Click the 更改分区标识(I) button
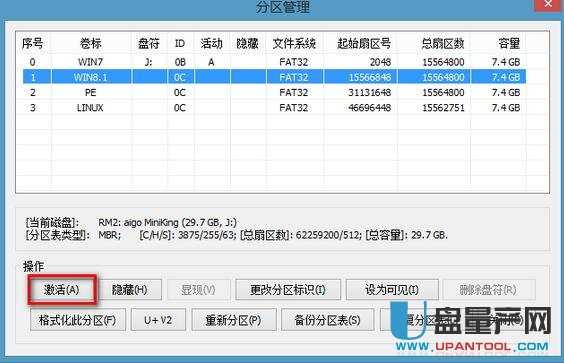This screenshot has height=363, width=564. pos(288,290)
